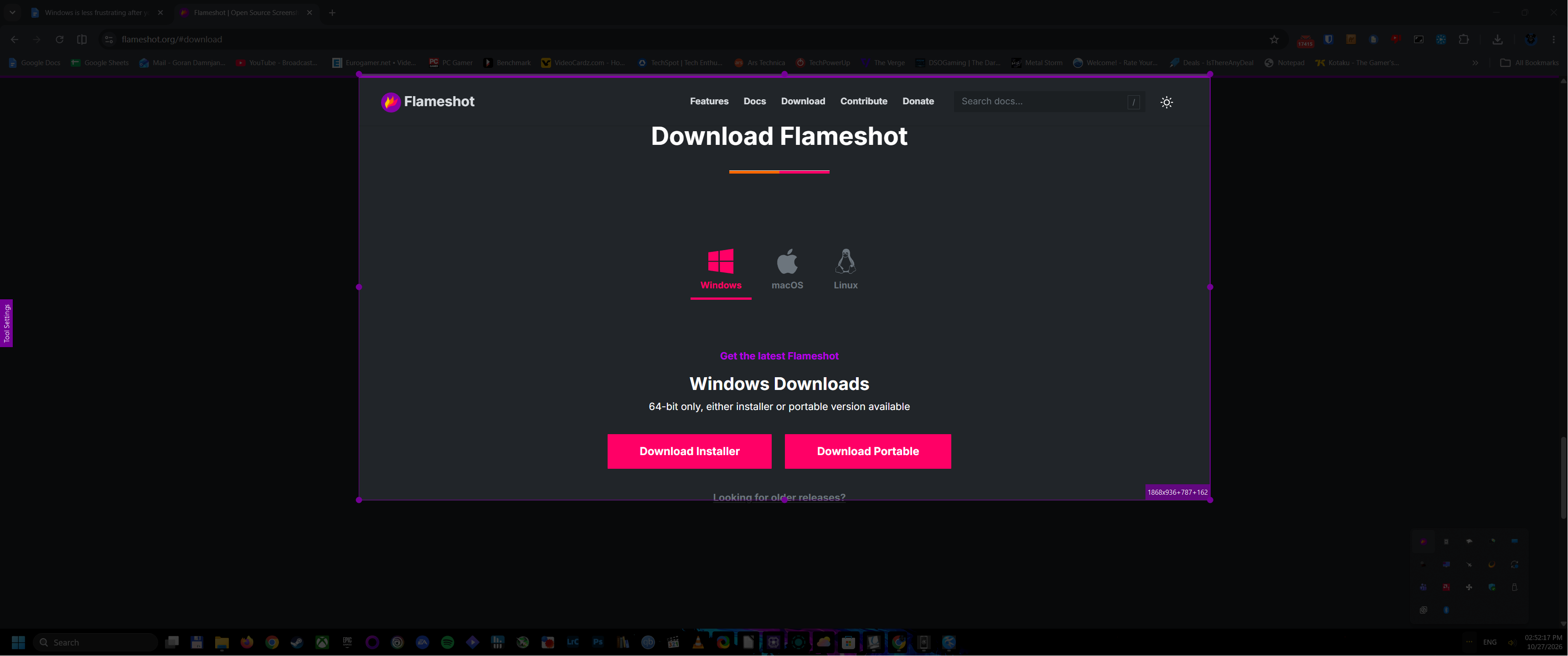Open the Windows Start button
1568x656 pixels.
18,643
